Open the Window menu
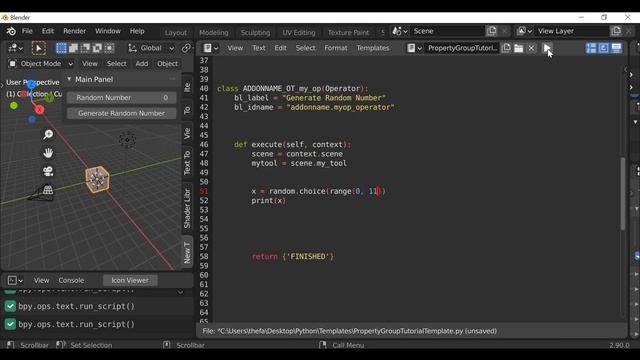 (108, 31)
